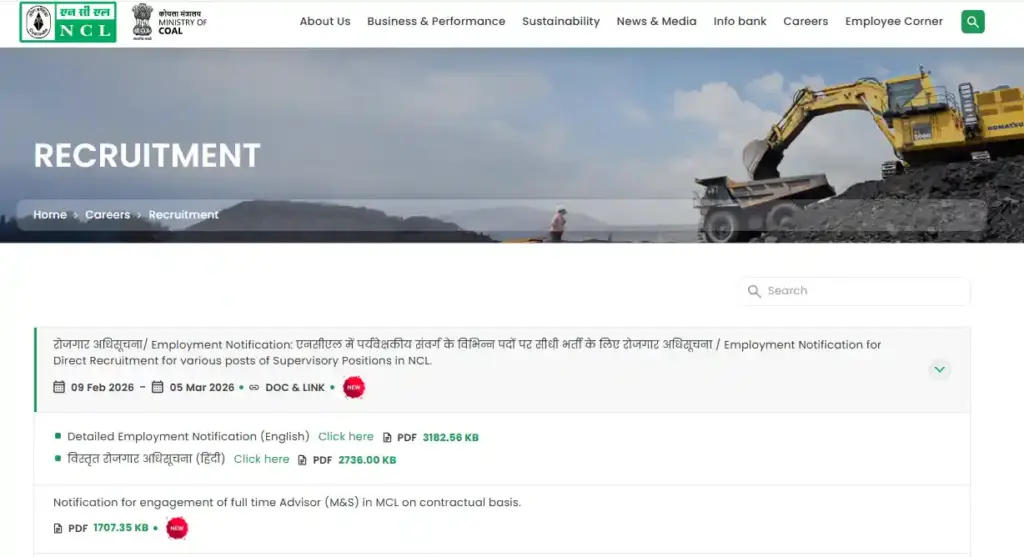1024x557 pixels.
Task: Click the NCL logo
Action: [68, 22]
